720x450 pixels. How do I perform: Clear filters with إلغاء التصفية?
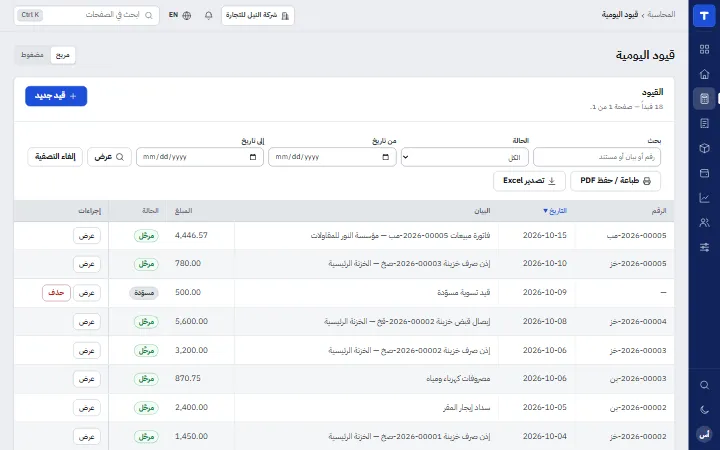(55, 157)
